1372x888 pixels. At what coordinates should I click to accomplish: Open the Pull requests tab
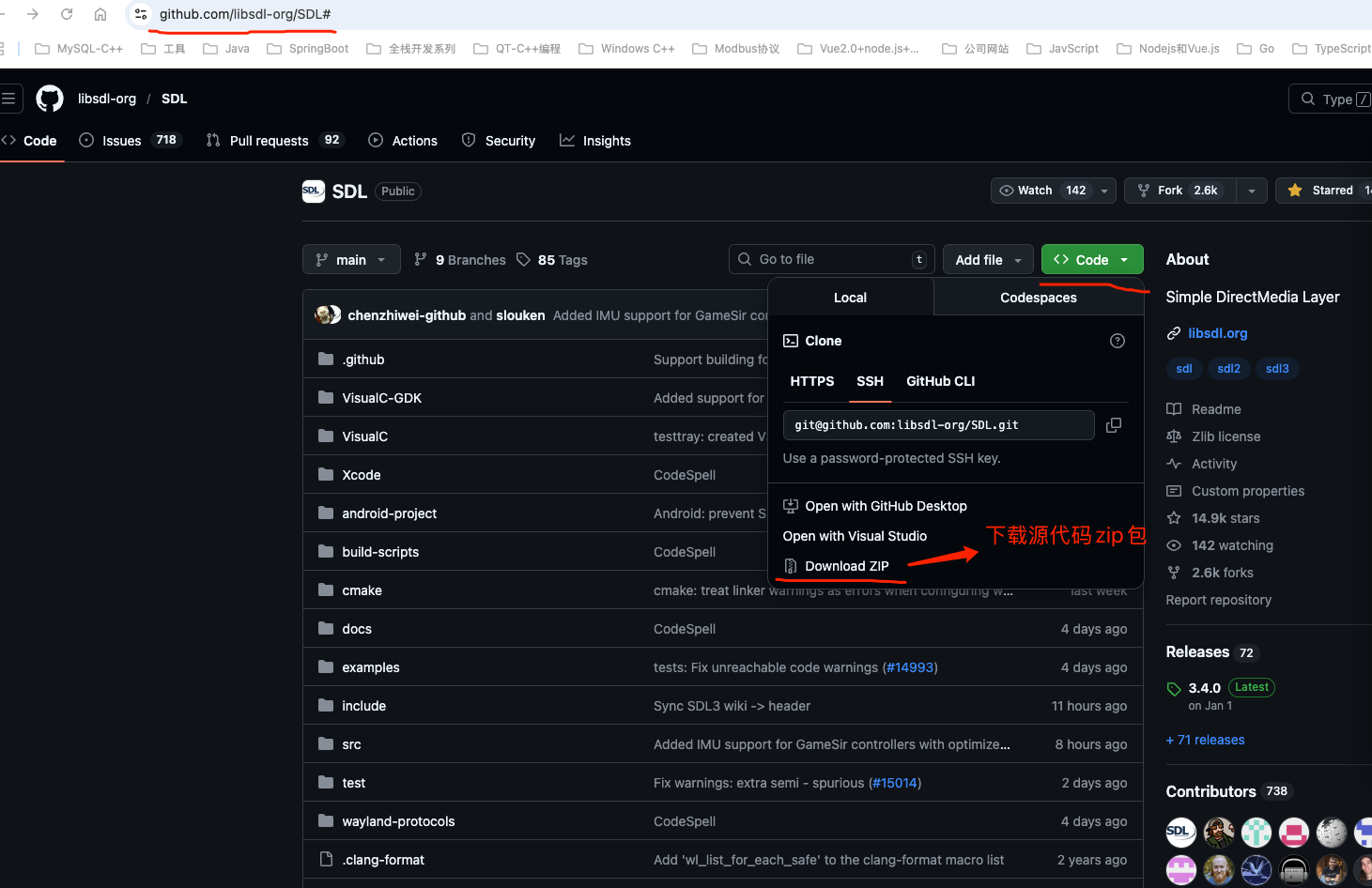[x=274, y=141]
